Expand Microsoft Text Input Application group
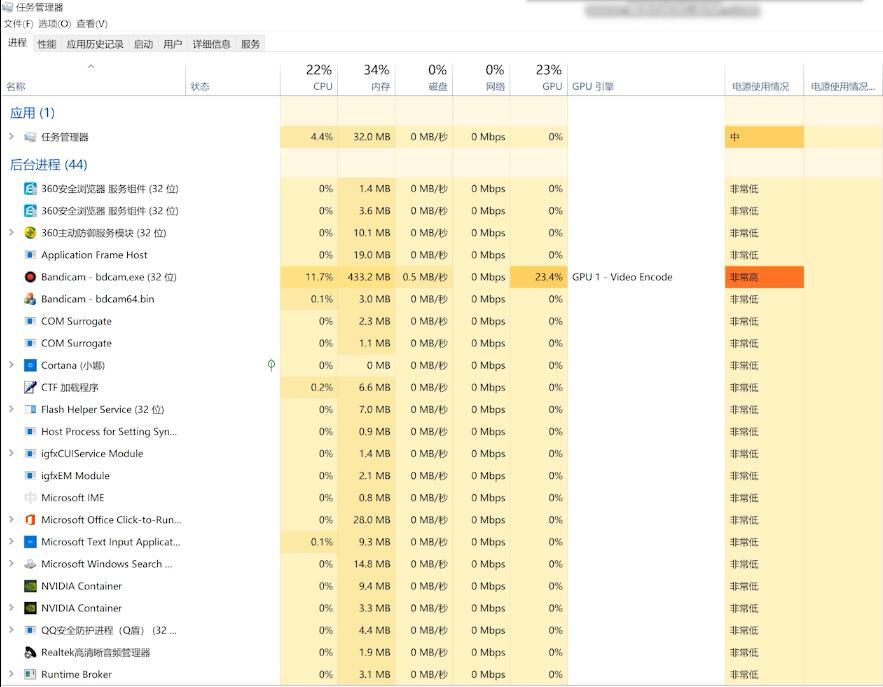 click(11, 541)
